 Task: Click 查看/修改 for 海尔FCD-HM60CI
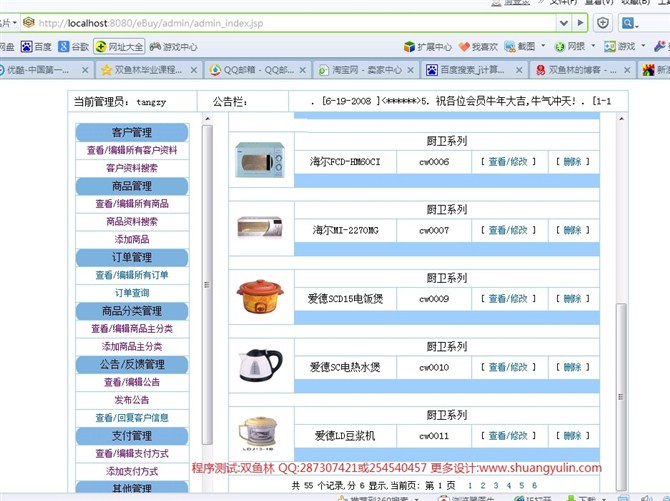click(508, 162)
